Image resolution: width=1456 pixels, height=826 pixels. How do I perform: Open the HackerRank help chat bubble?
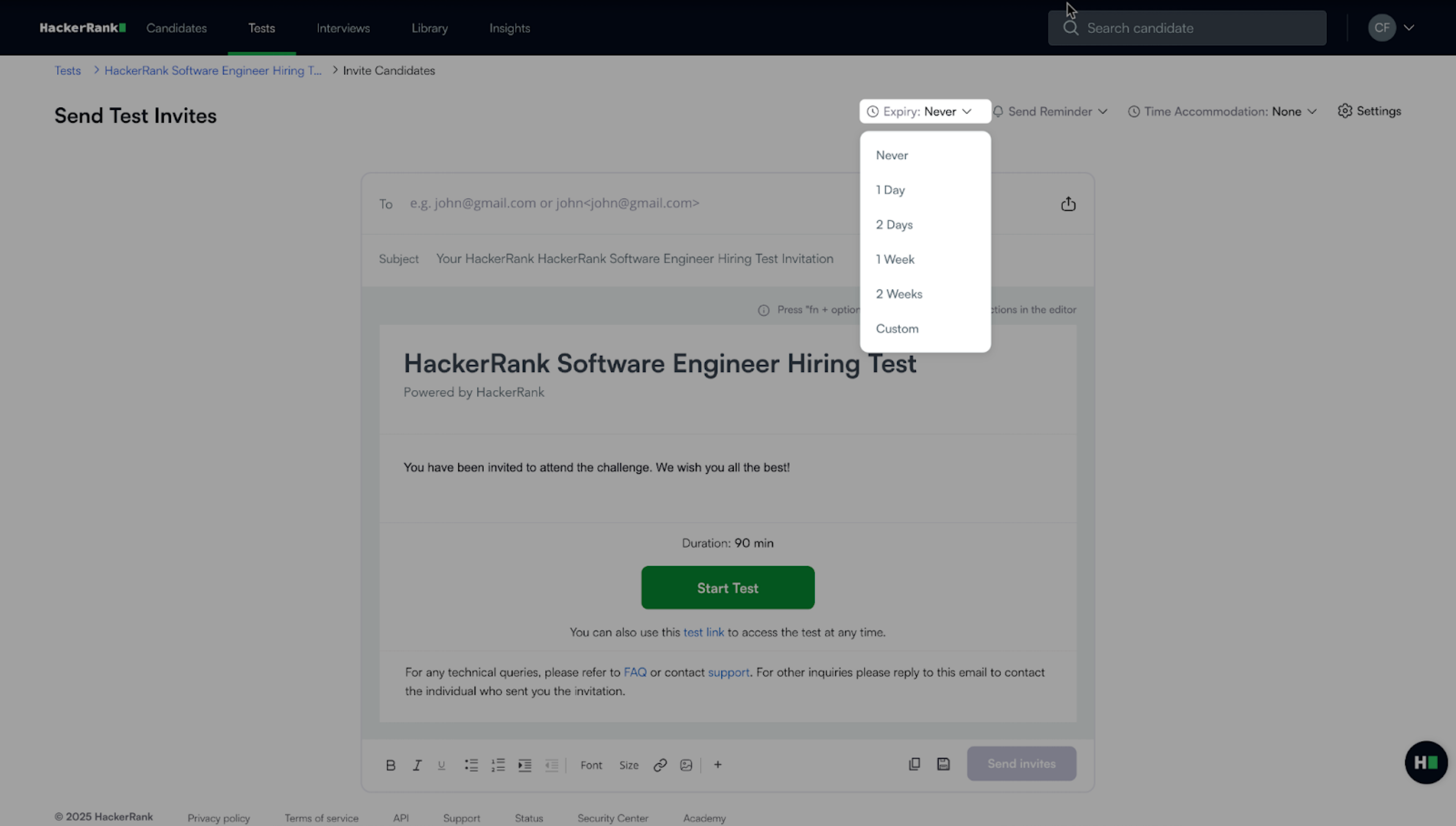[1426, 762]
